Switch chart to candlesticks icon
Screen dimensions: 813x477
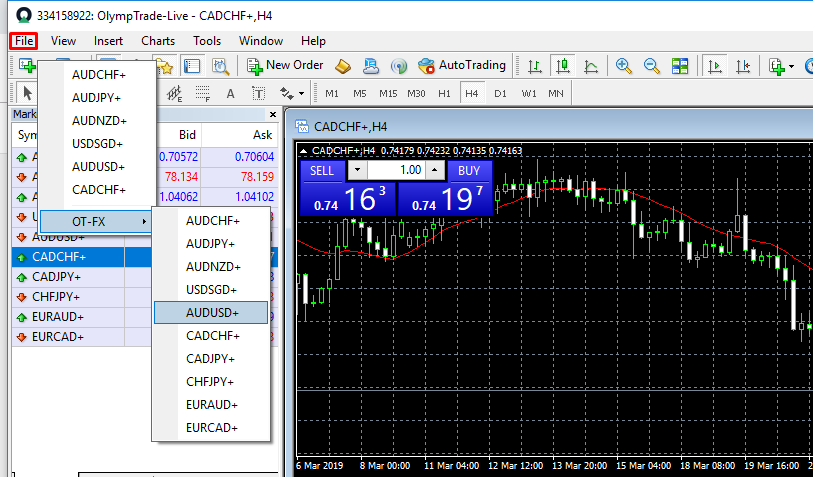563,66
